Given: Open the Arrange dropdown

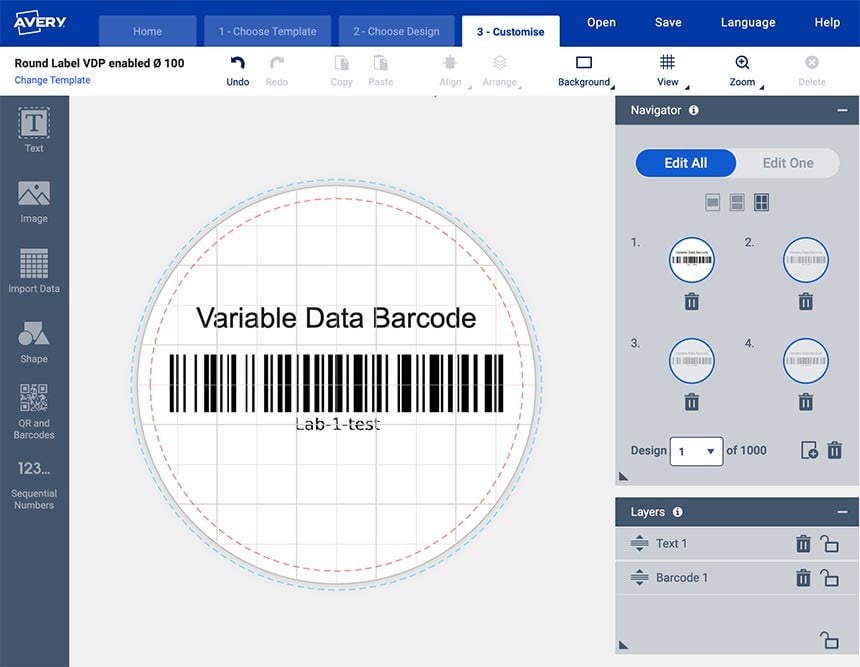Looking at the screenshot, I should [501, 71].
